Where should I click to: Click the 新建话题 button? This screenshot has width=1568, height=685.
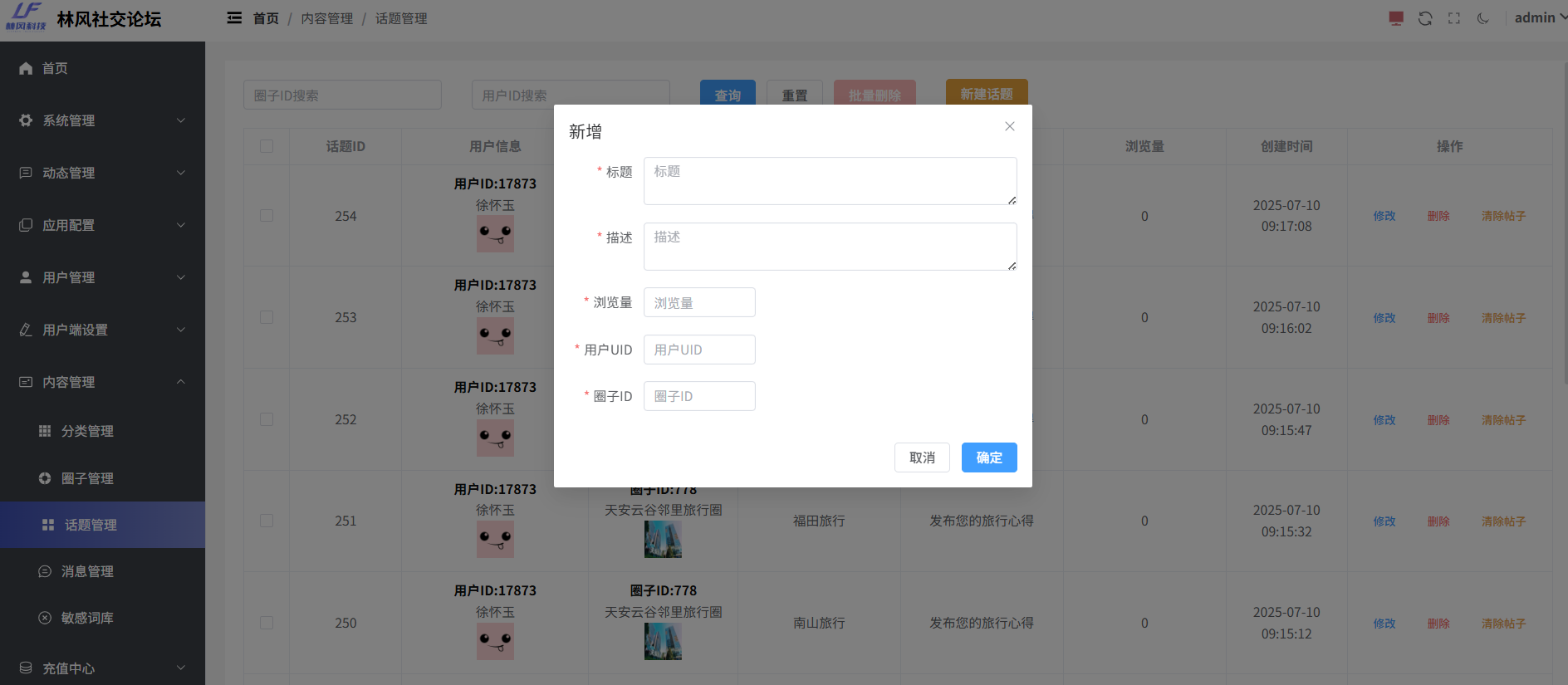(x=987, y=94)
